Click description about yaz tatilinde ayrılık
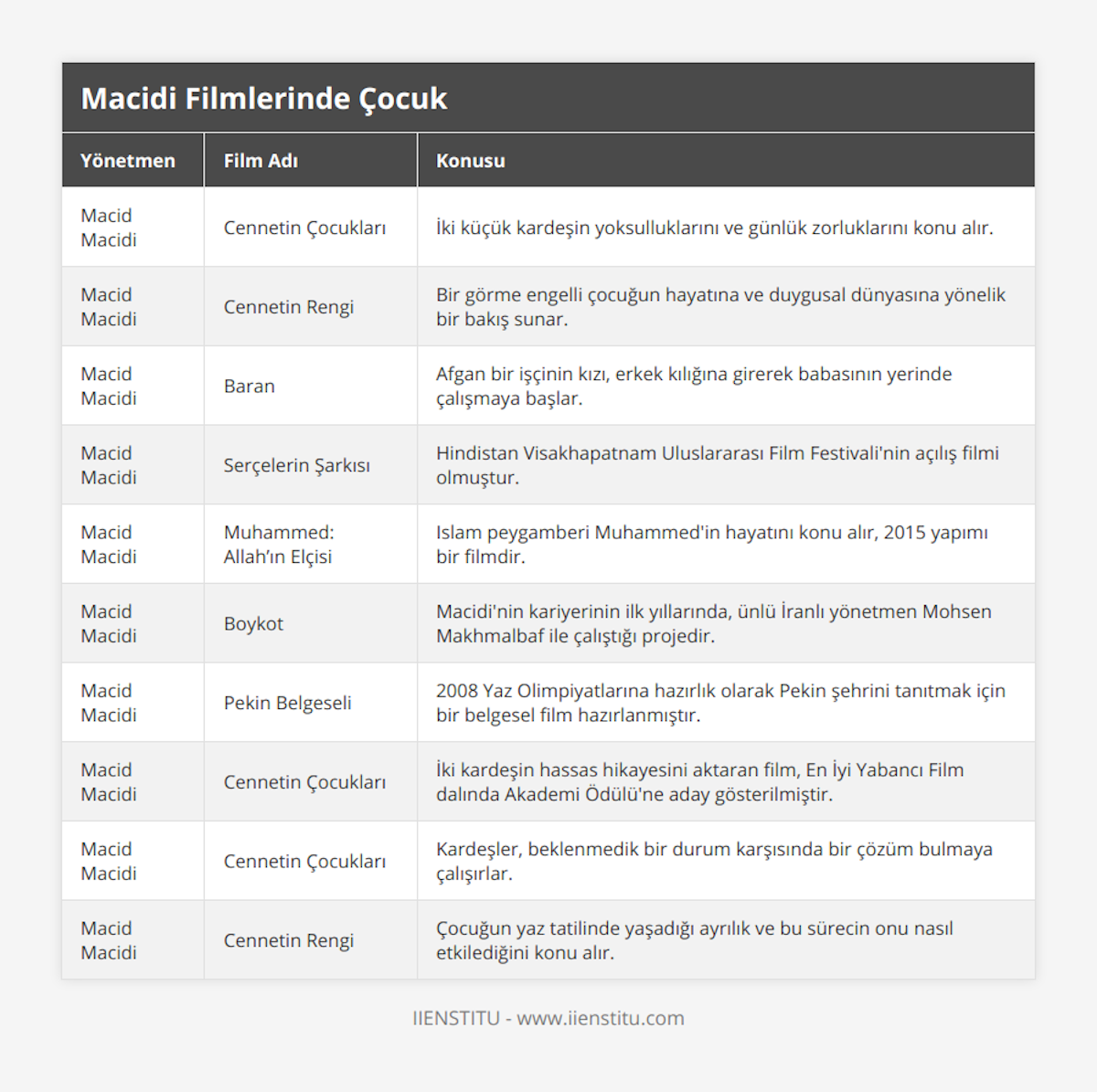Screen dimensions: 1097x1092 694,940
